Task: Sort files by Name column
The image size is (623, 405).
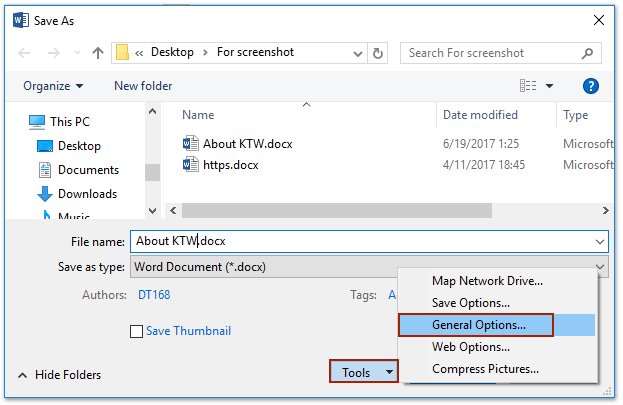Action: coord(198,115)
